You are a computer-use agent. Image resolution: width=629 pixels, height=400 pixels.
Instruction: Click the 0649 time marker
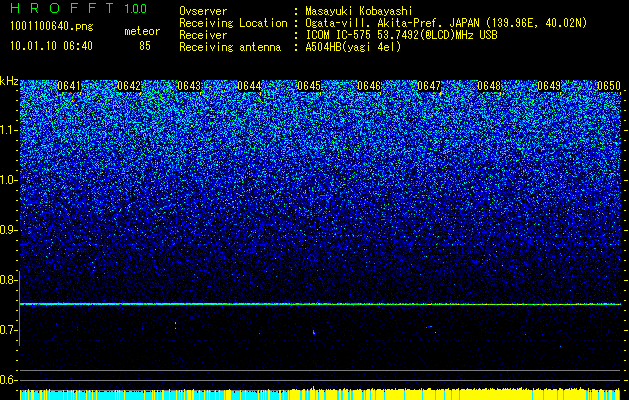coord(549,86)
